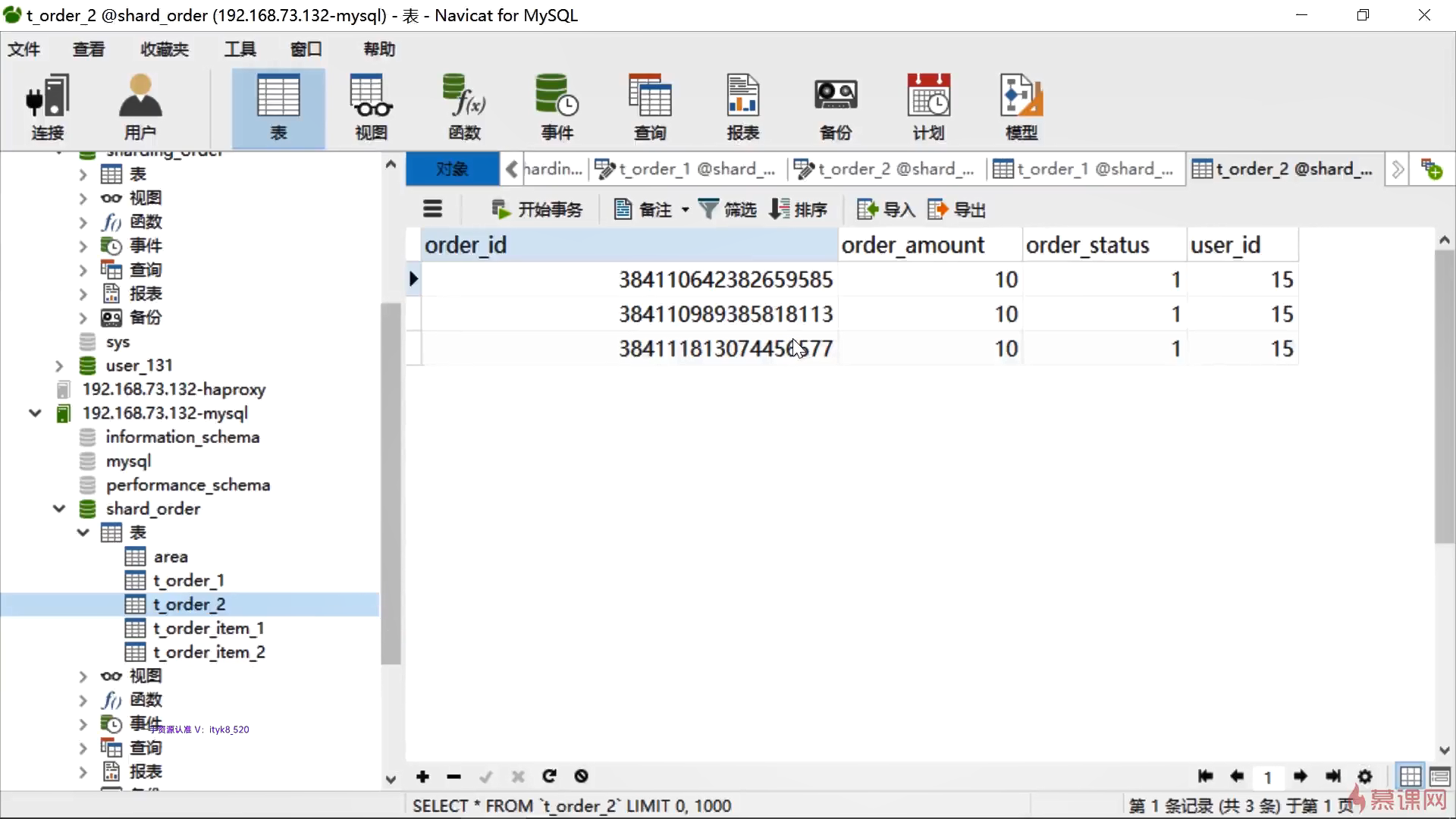Switch to form view mode

click(x=1439, y=777)
